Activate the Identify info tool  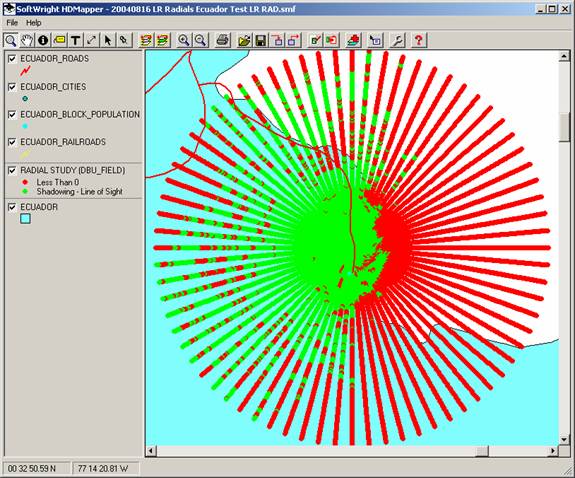(43, 40)
